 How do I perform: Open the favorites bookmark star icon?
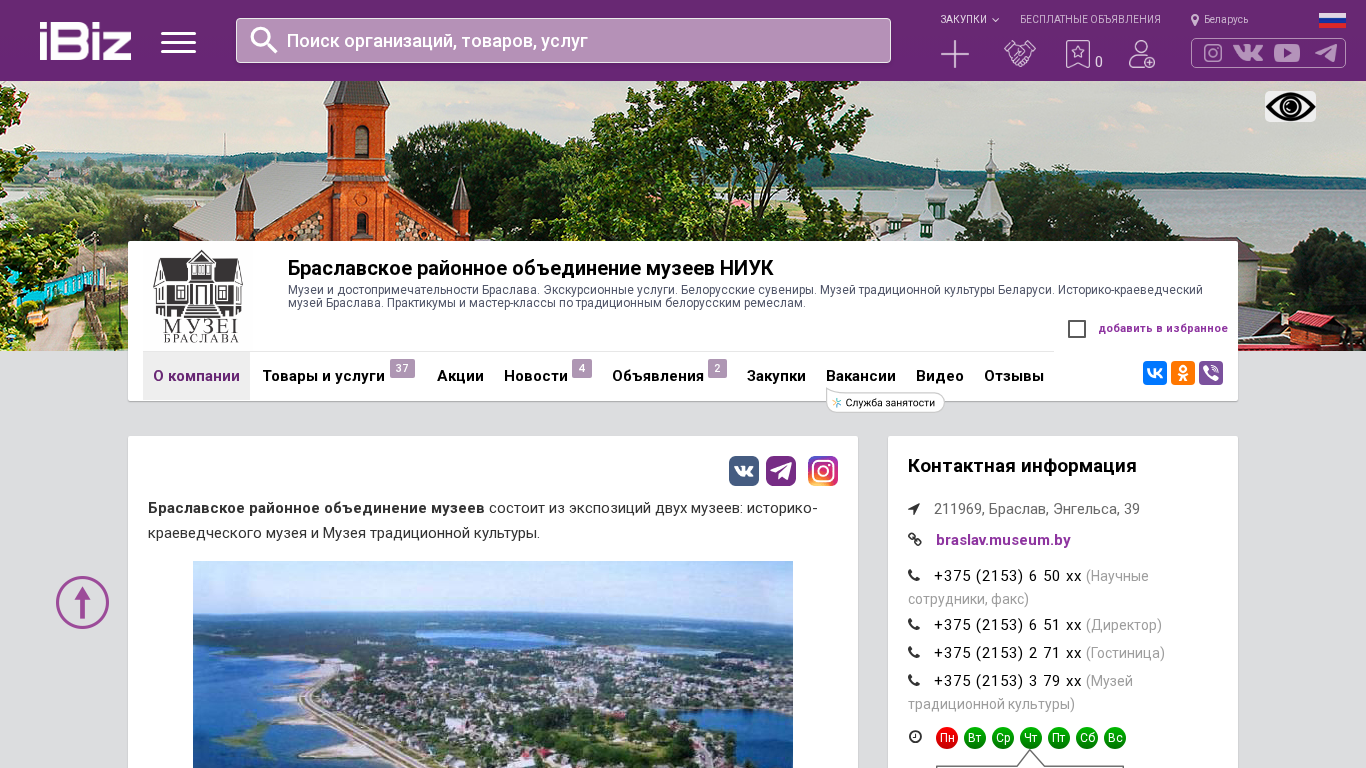tap(1077, 54)
